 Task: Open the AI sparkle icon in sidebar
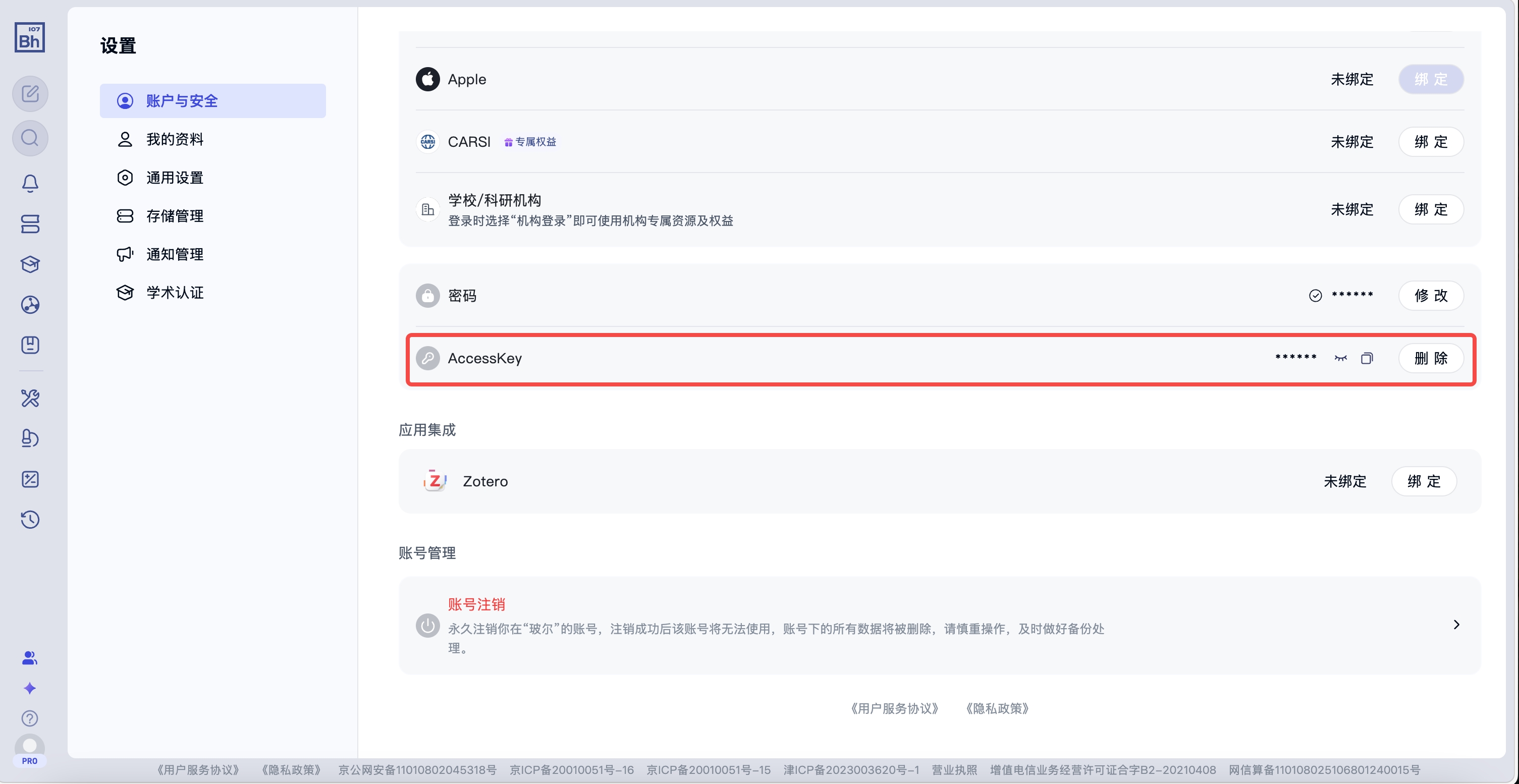[30, 688]
